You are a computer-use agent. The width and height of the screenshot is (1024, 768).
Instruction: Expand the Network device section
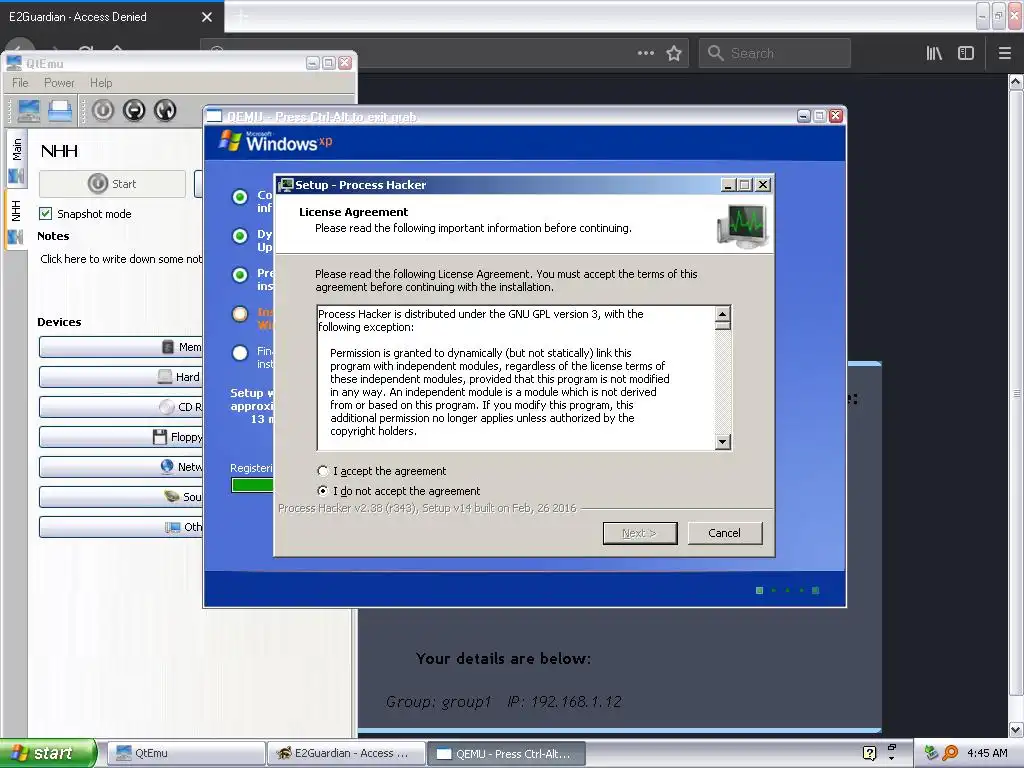click(x=121, y=467)
